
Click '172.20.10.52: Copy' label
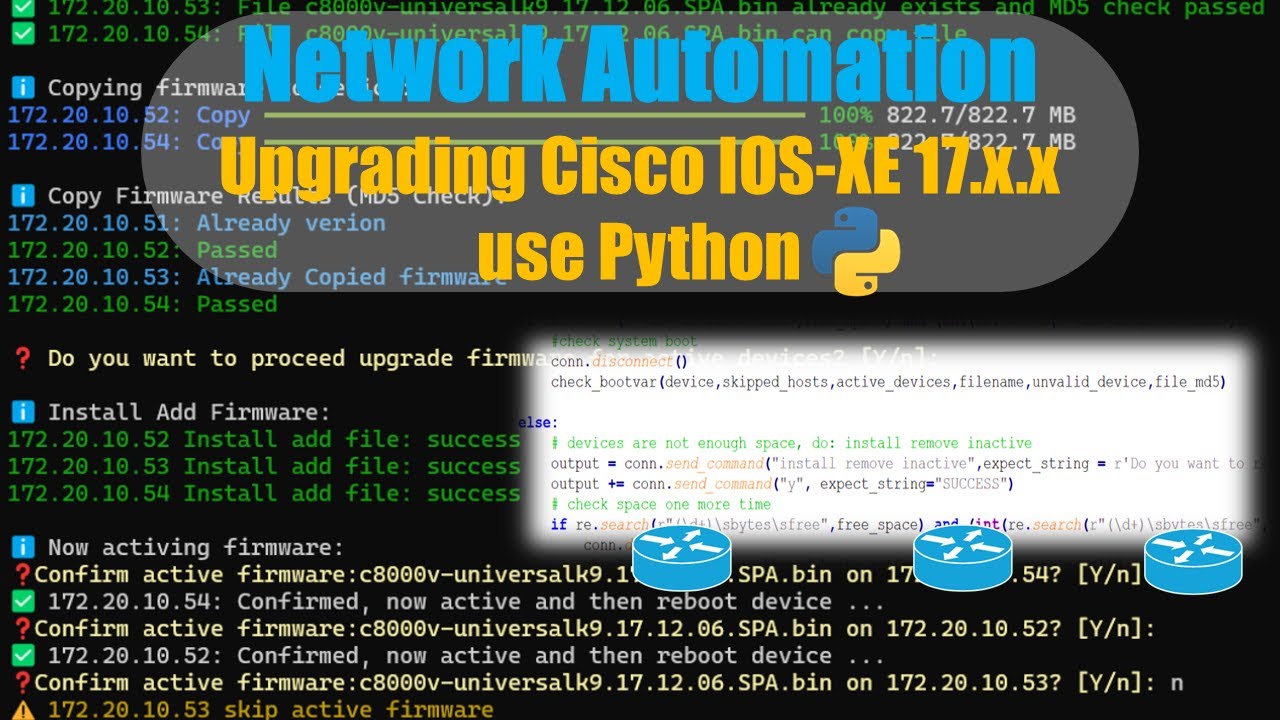click(x=128, y=115)
